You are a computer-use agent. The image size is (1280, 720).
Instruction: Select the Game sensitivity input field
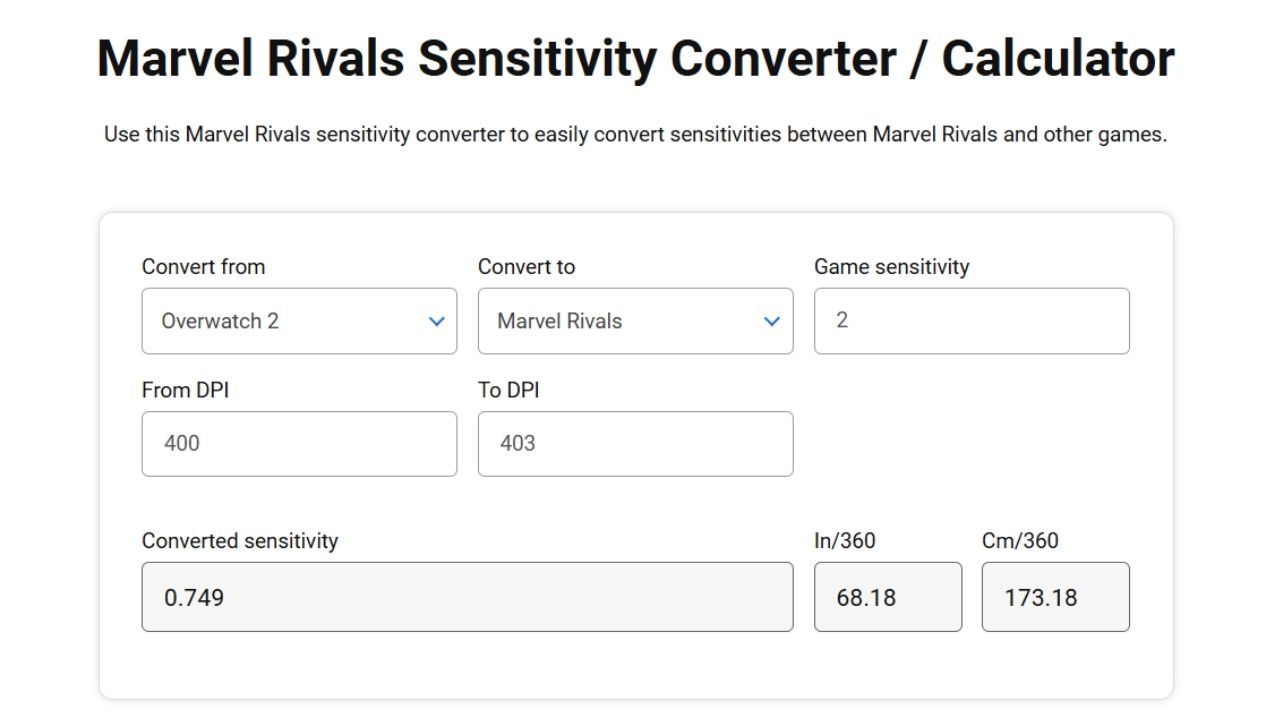pyautogui.click(x=970, y=321)
